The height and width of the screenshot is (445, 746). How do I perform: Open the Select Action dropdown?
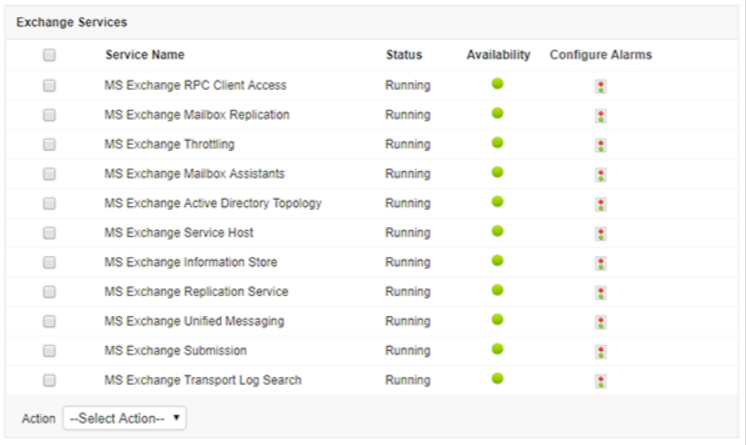click(124, 418)
